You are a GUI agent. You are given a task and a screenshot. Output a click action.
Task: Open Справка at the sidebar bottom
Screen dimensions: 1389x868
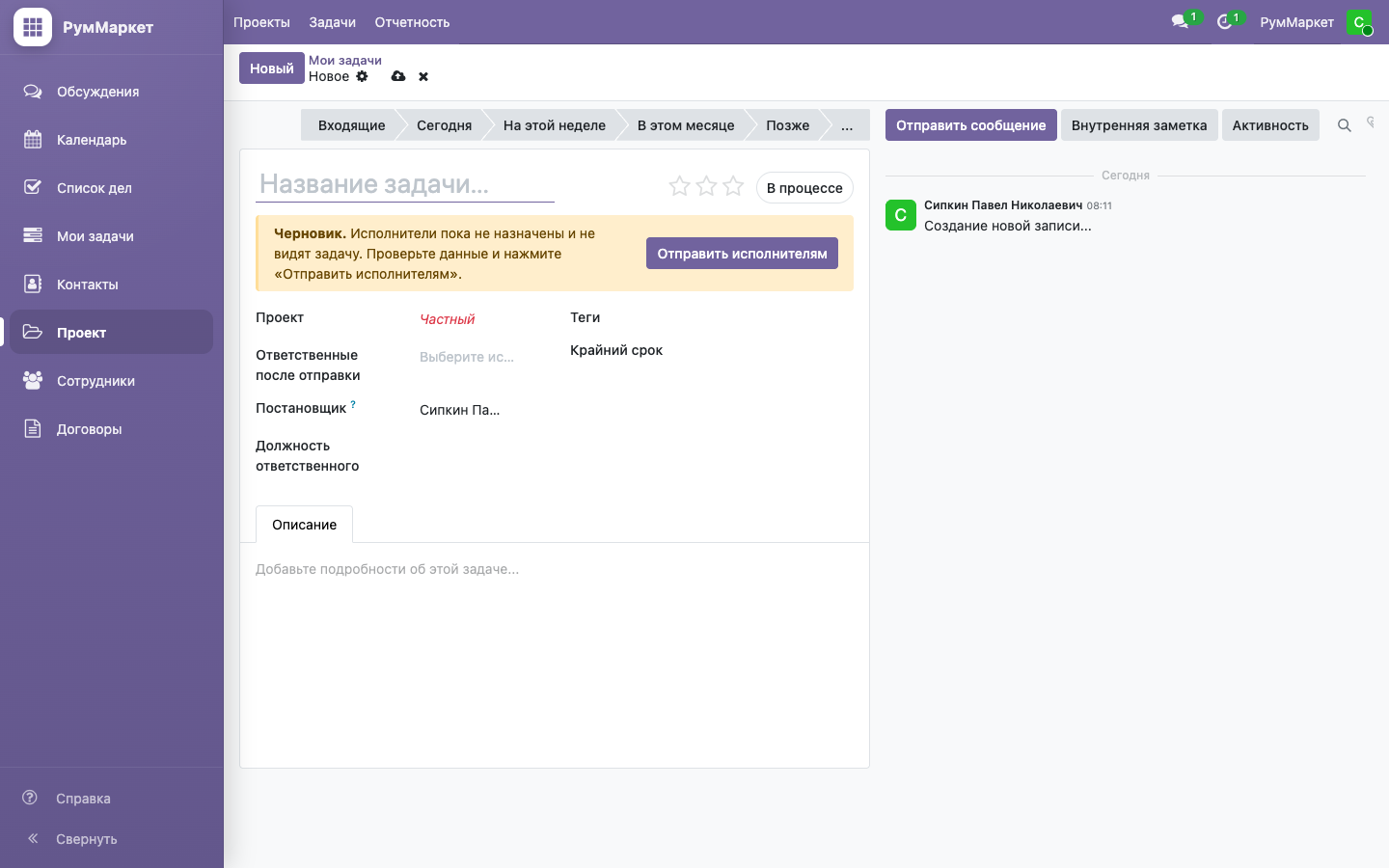click(x=112, y=799)
